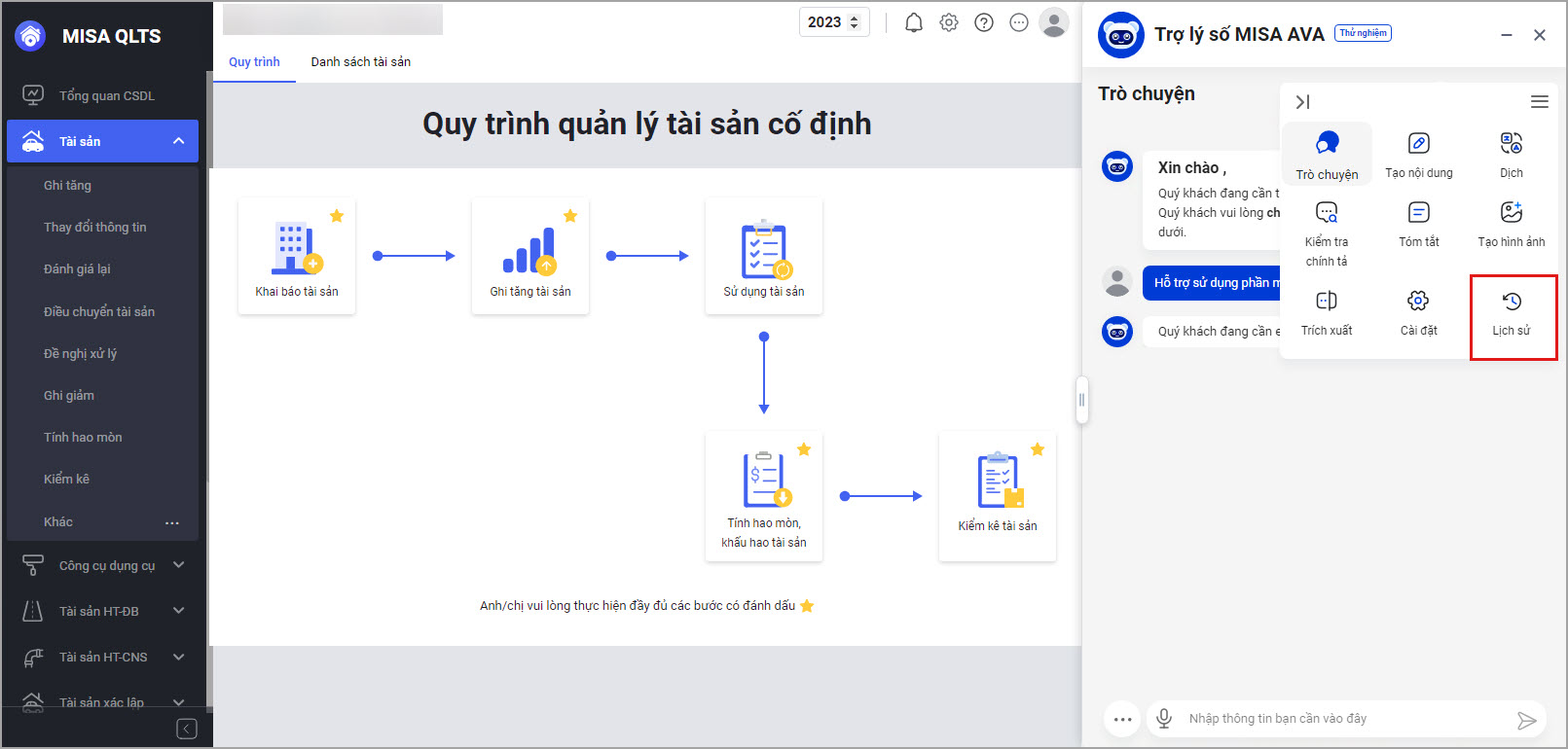Minimize the MISA AVA panel
The height and width of the screenshot is (749, 1568).
pyautogui.click(x=1507, y=35)
